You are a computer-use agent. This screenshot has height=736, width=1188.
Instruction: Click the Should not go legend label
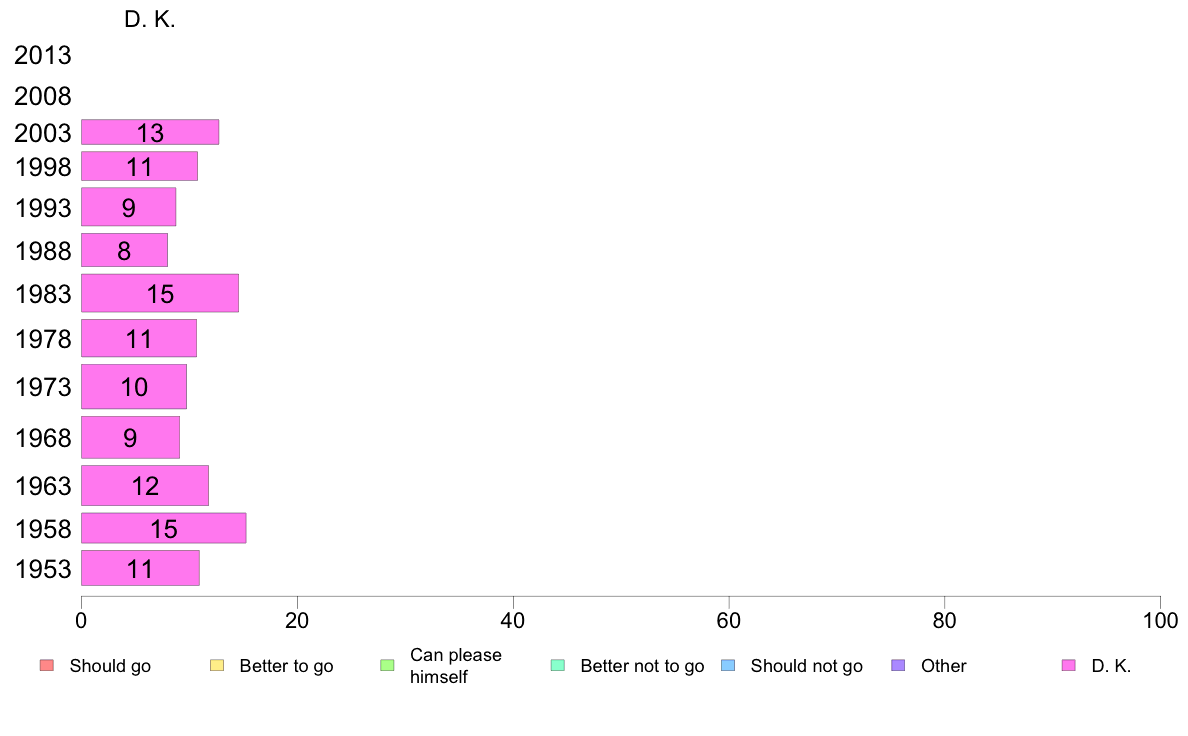[807, 666]
